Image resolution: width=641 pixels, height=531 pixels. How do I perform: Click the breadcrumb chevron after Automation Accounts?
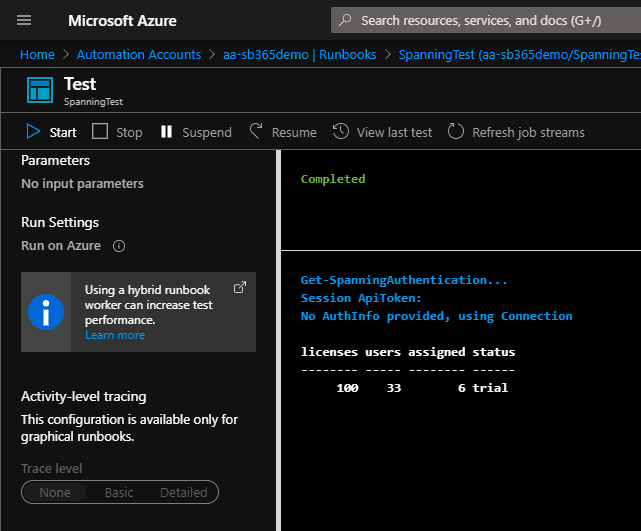pyautogui.click(x=212, y=54)
